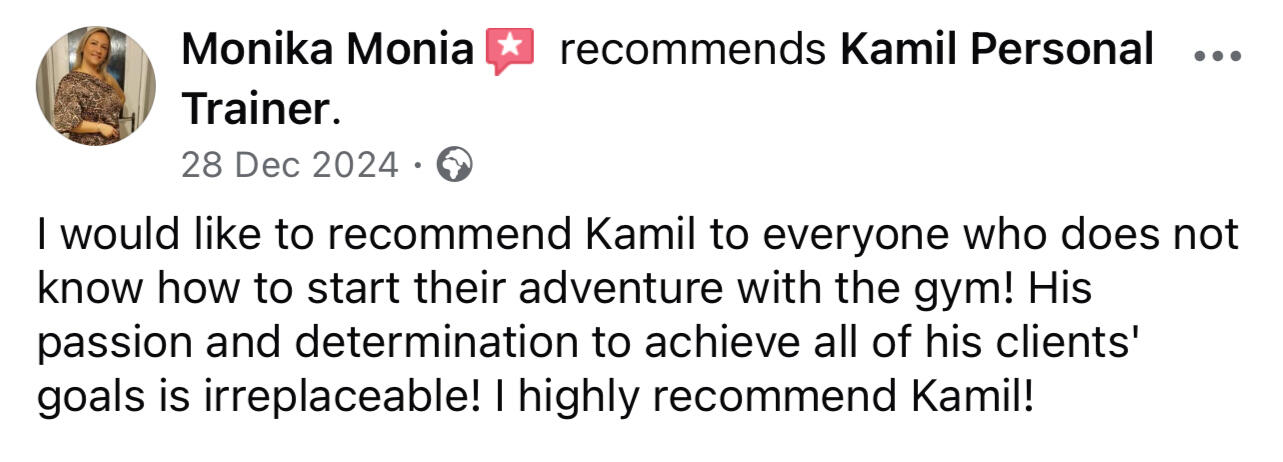Click review line starting "passion and determination"
Image resolution: width=1283 pixels, height=462 pixels.
(589, 345)
